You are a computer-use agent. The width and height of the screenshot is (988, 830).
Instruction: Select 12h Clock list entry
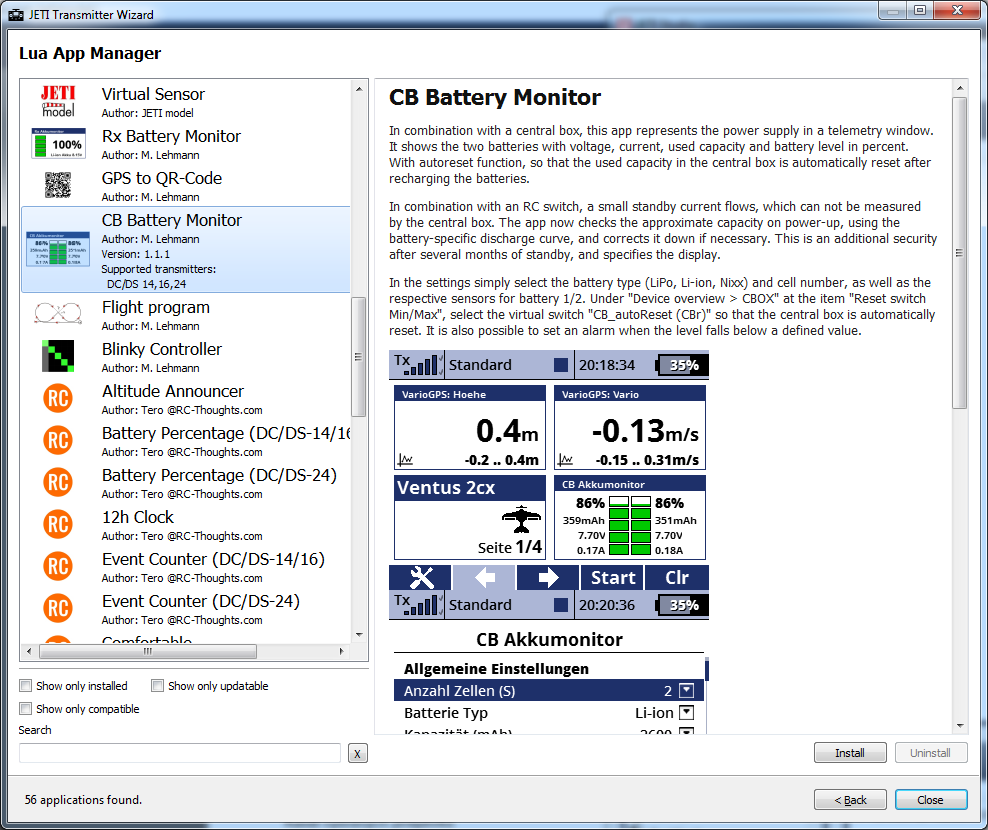[186, 524]
